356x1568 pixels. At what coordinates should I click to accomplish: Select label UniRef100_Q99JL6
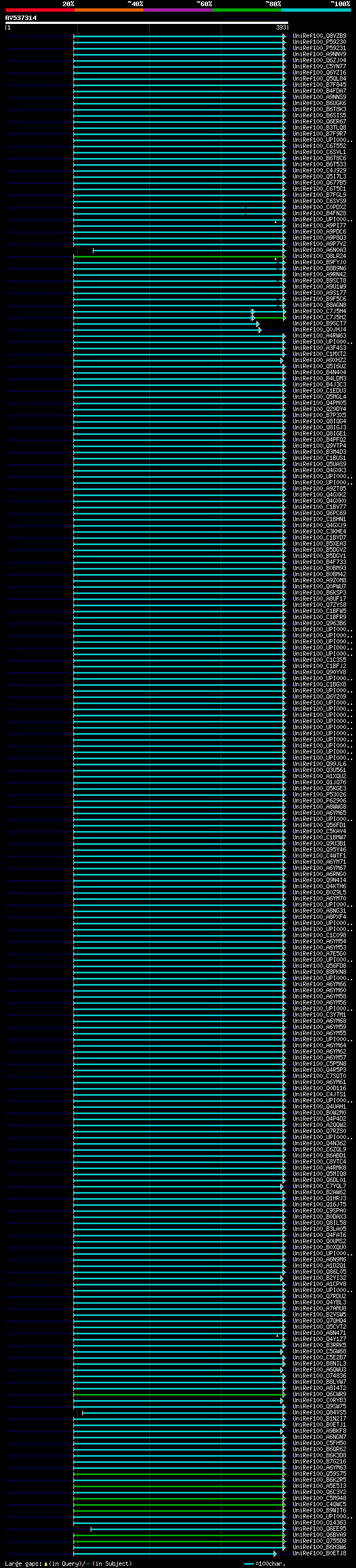pyautogui.click(x=319, y=764)
